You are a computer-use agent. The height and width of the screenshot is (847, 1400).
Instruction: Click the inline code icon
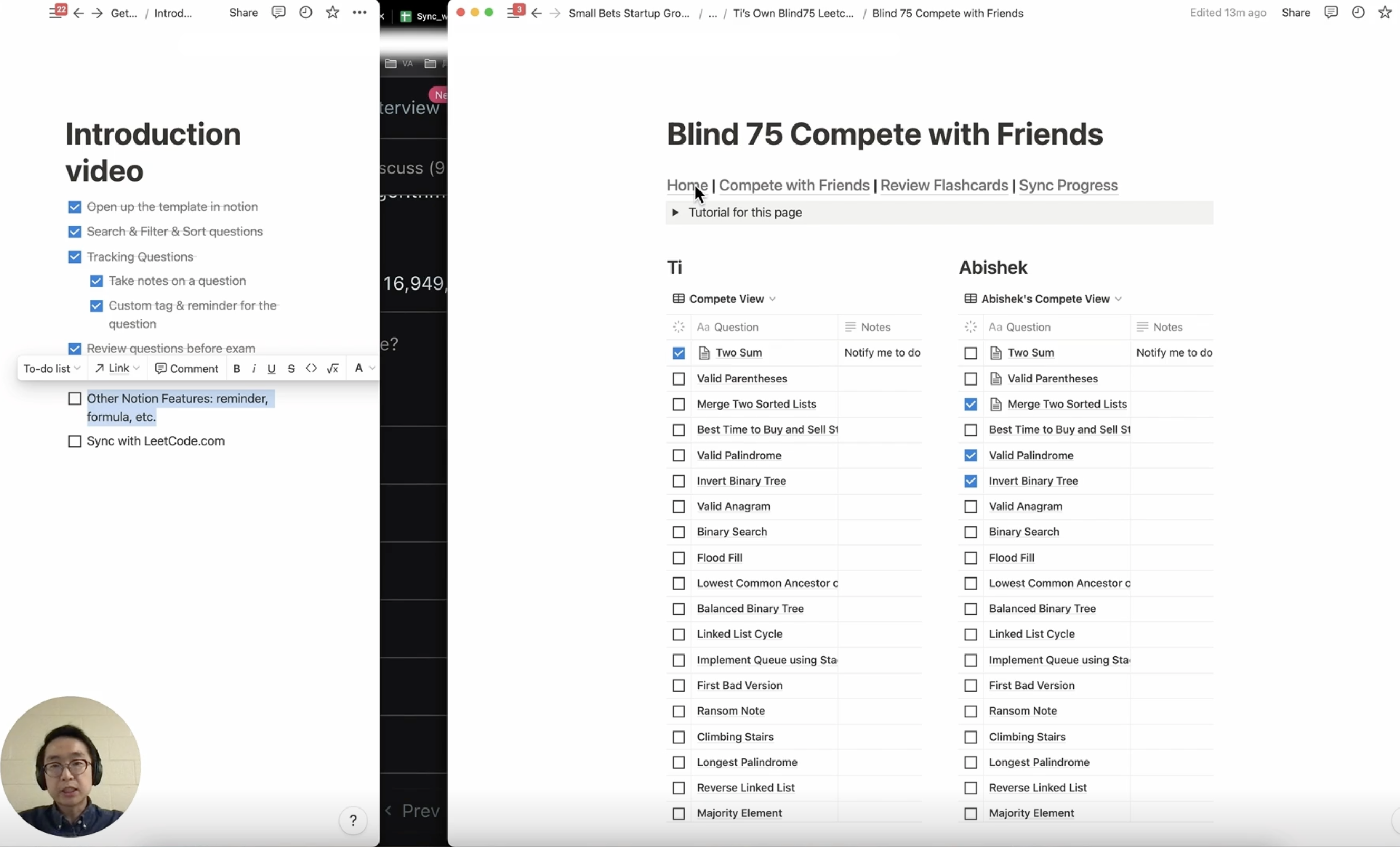click(311, 368)
